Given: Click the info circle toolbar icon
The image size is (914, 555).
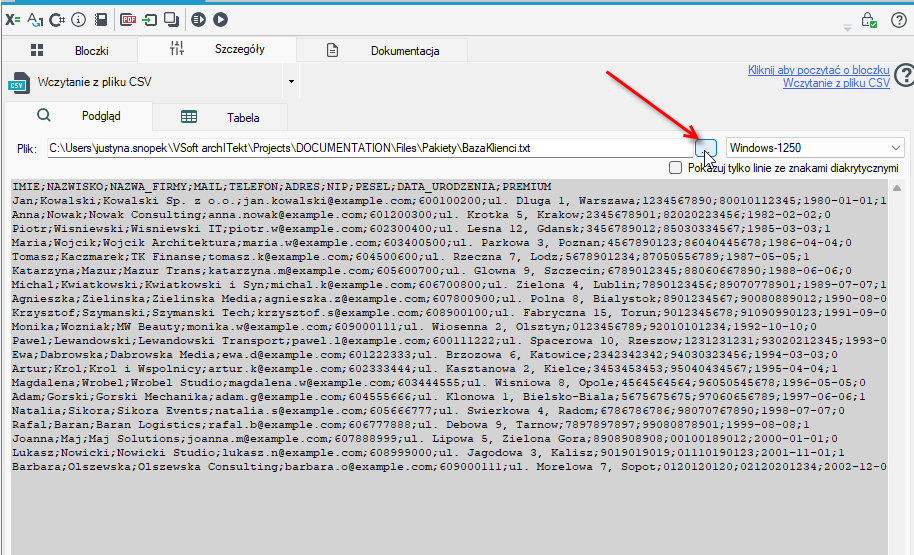Looking at the screenshot, I should pyautogui.click(x=79, y=20).
